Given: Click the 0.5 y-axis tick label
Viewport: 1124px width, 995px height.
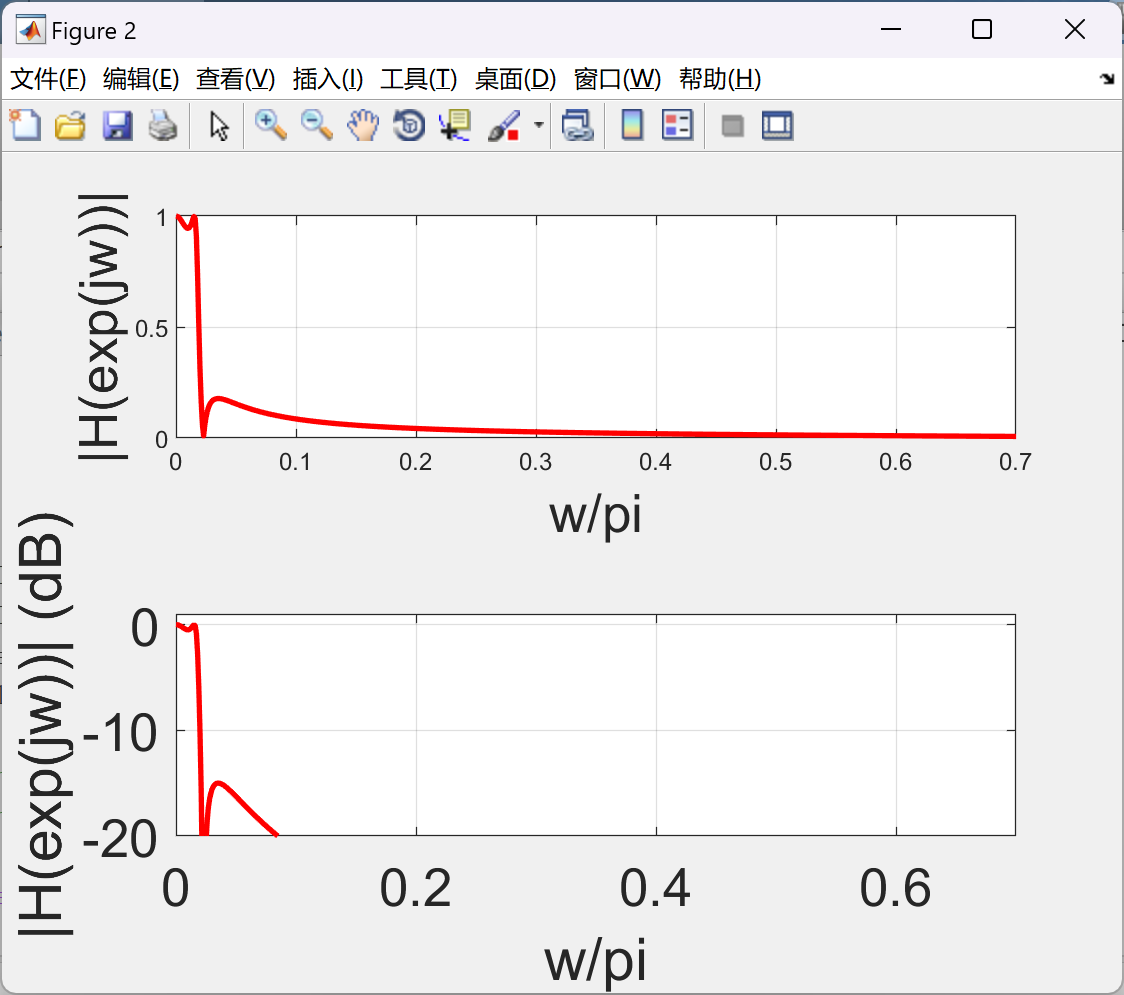Looking at the screenshot, I should (151, 329).
